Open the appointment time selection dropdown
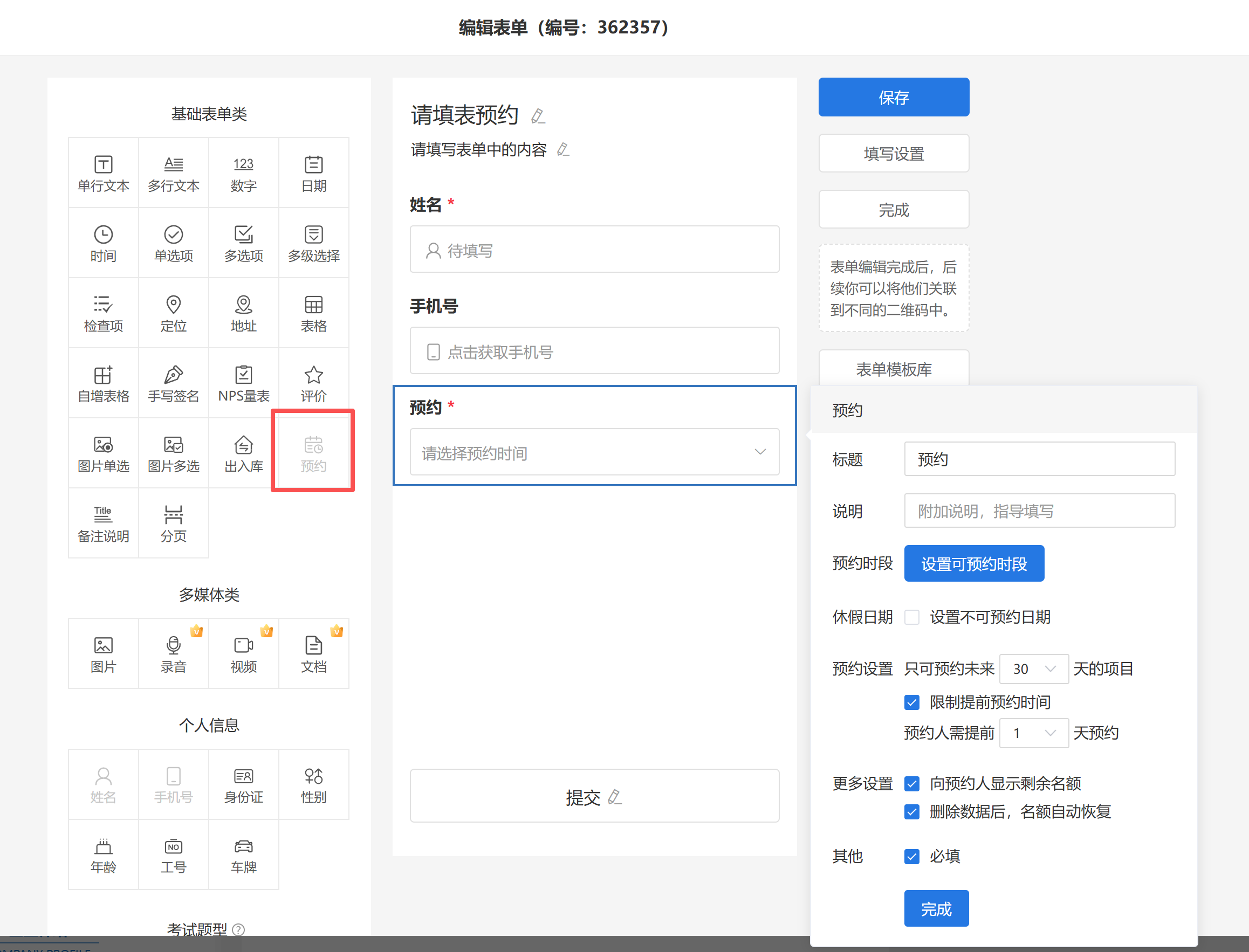Screen dimensions: 1249x952 [594, 452]
